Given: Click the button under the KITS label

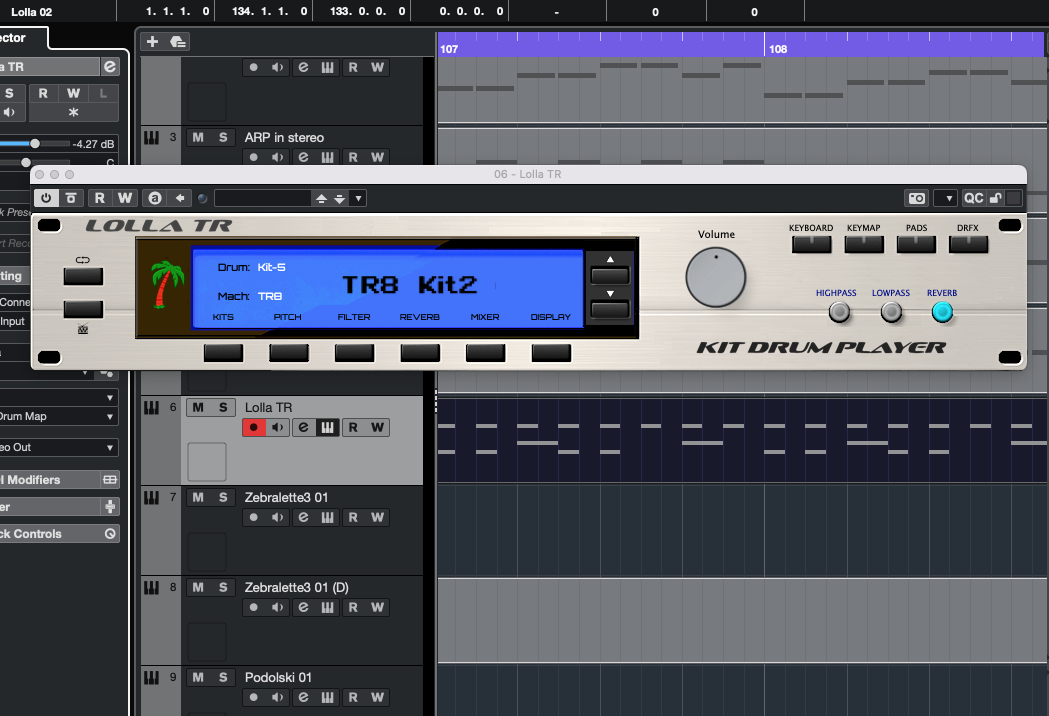Looking at the screenshot, I should coord(223,353).
